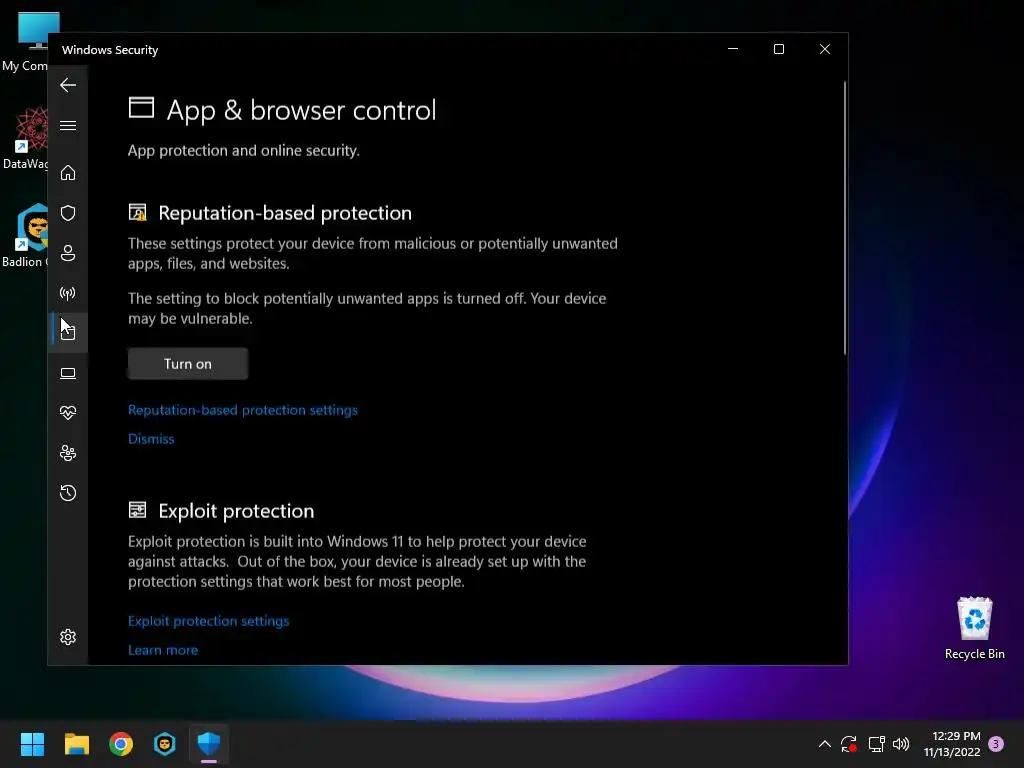Click the Windows Security vertical scrollbar
This screenshot has width=1024, height=768.
844,217
